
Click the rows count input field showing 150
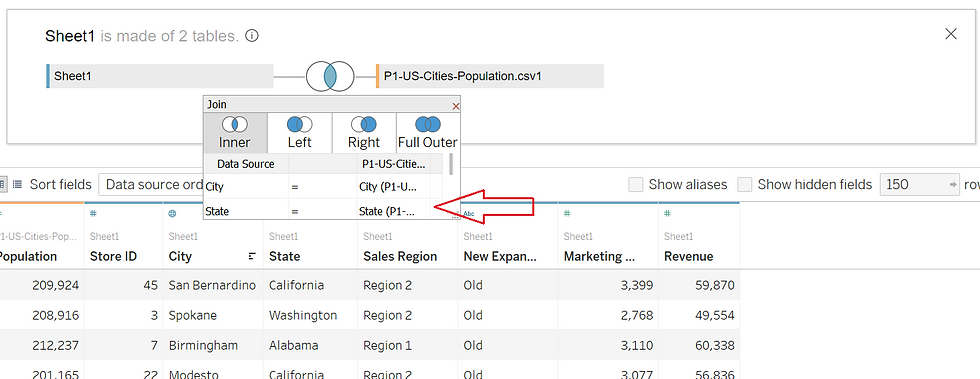(919, 184)
